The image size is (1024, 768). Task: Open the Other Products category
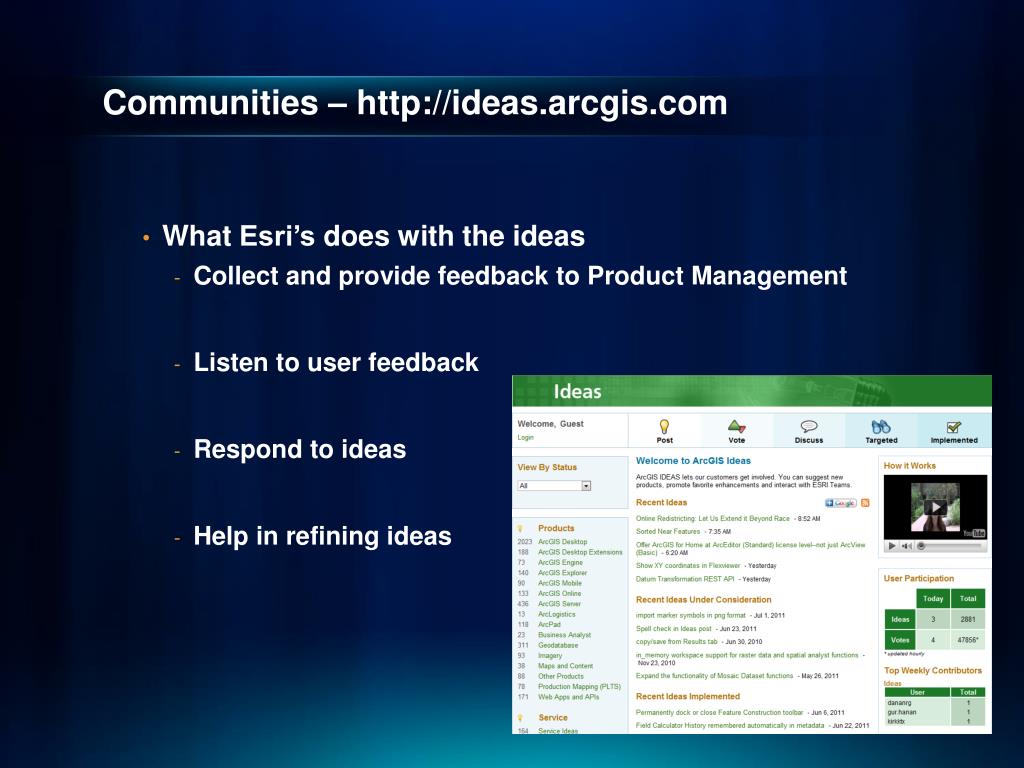pos(560,676)
